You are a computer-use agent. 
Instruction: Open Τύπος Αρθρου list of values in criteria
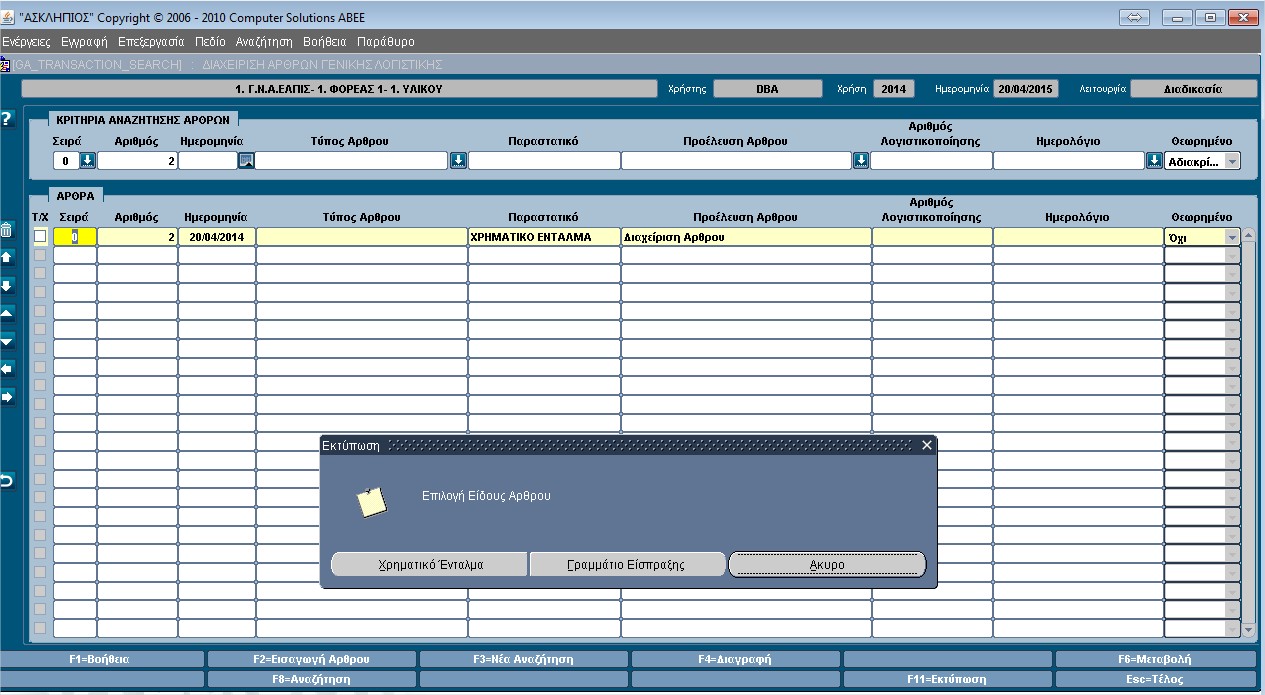click(x=458, y=160)
